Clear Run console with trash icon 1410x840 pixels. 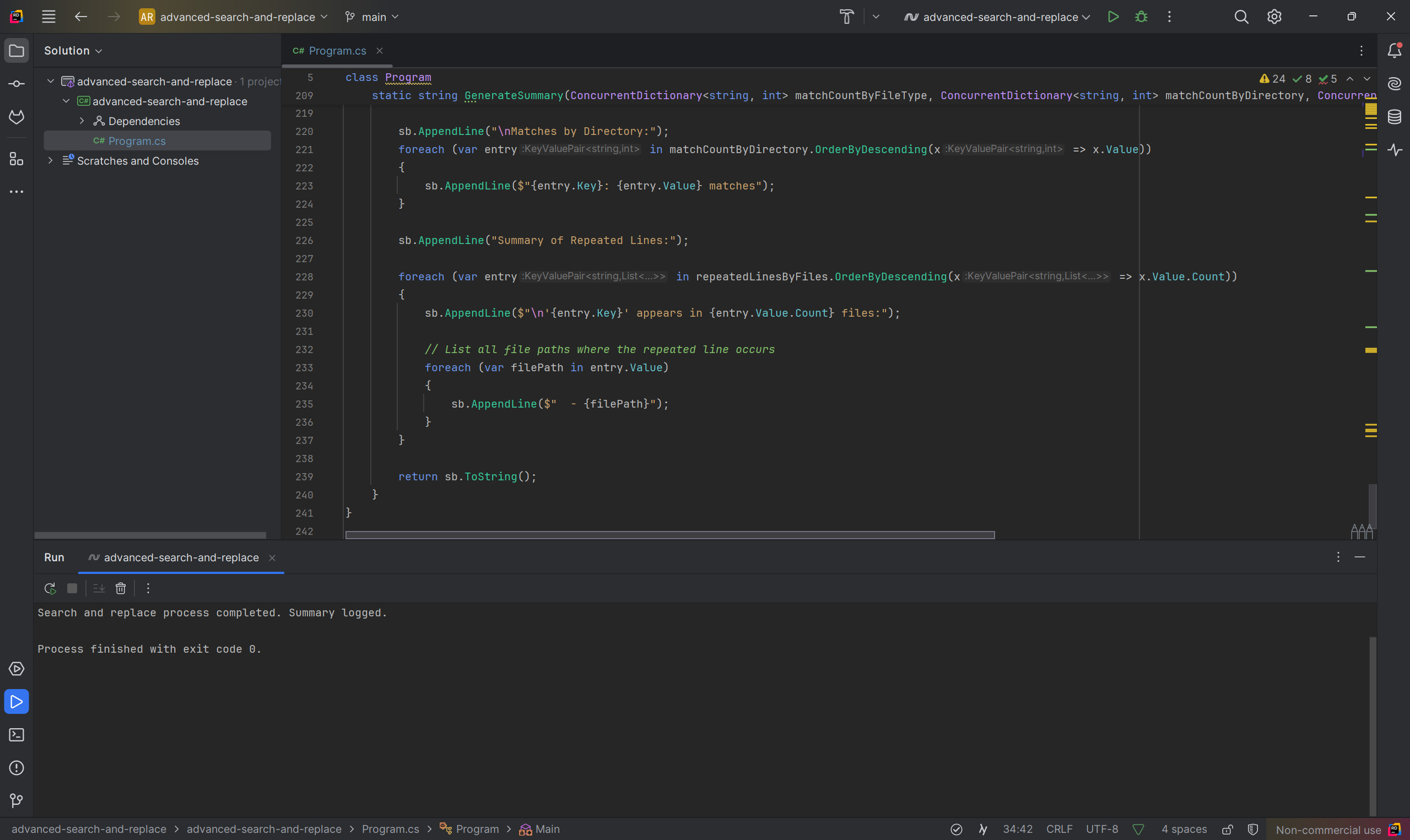[121, 589]
